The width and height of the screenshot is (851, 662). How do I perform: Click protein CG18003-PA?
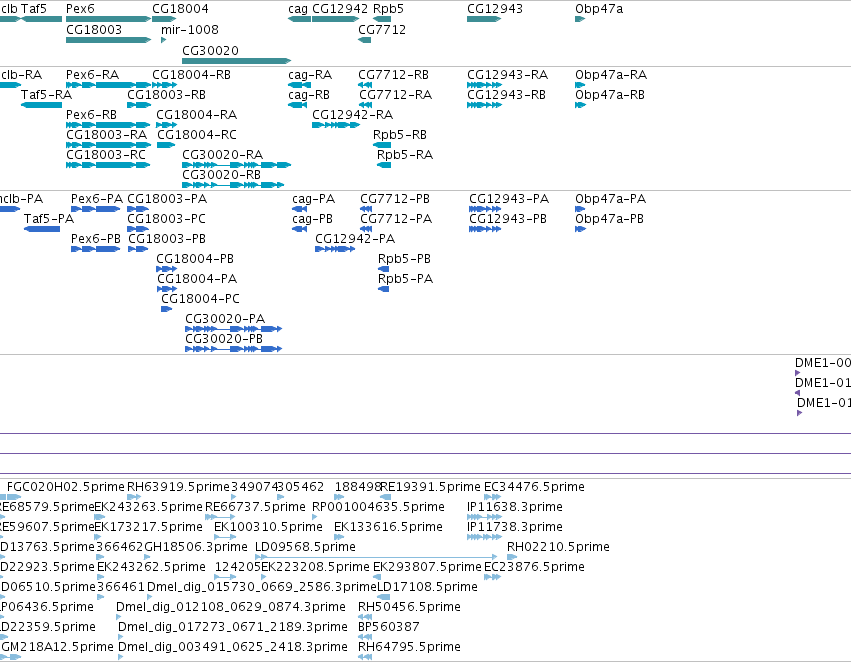tap(167, 199)
